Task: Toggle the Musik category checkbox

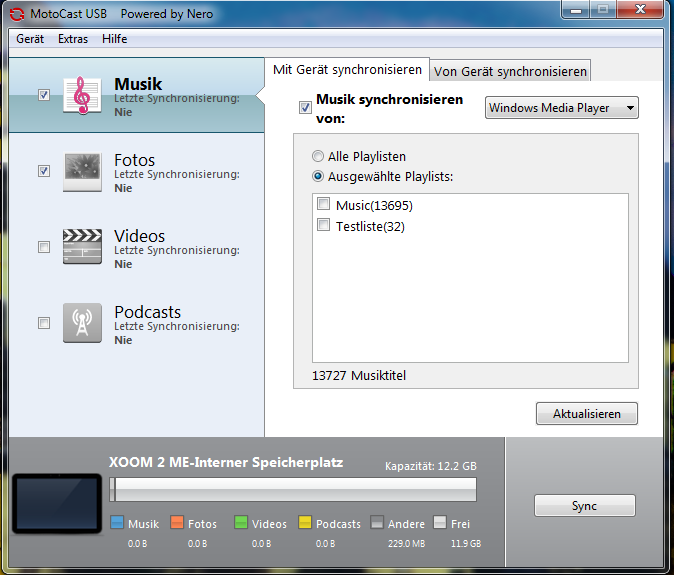Action: [x=44, y=95]
